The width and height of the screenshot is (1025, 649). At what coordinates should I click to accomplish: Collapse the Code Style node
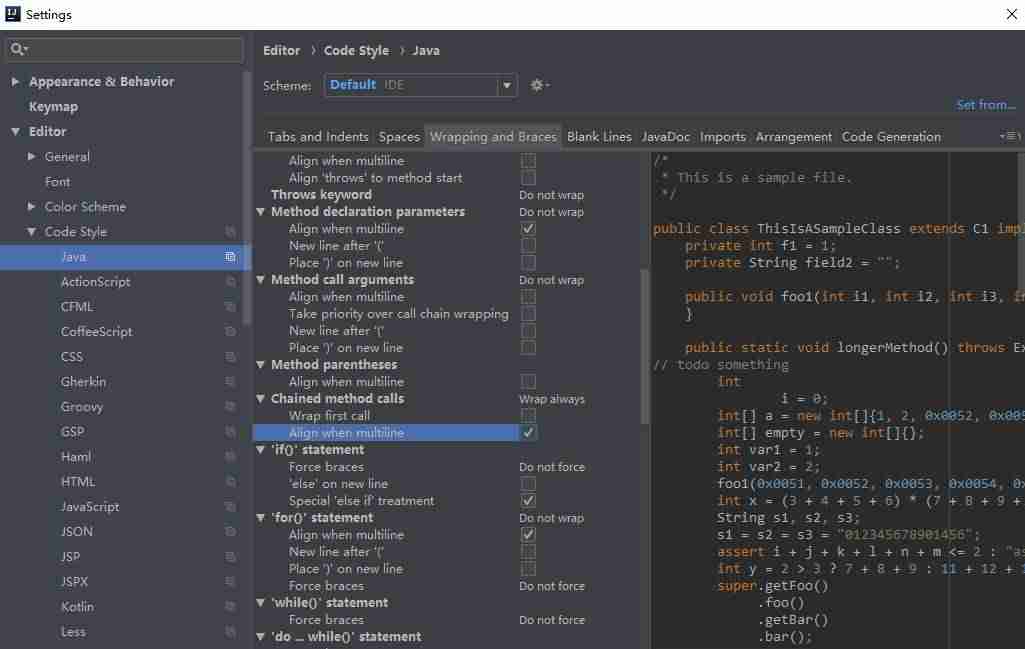pyautogui.click(x=31, y=232)
